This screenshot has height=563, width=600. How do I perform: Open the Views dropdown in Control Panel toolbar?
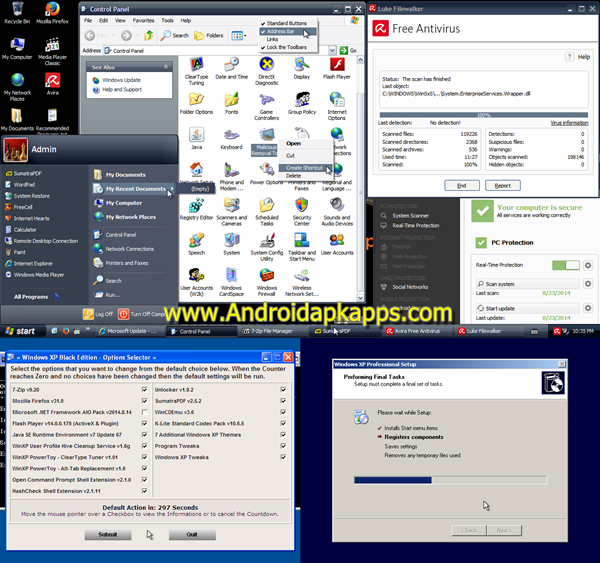coord(239,36)
